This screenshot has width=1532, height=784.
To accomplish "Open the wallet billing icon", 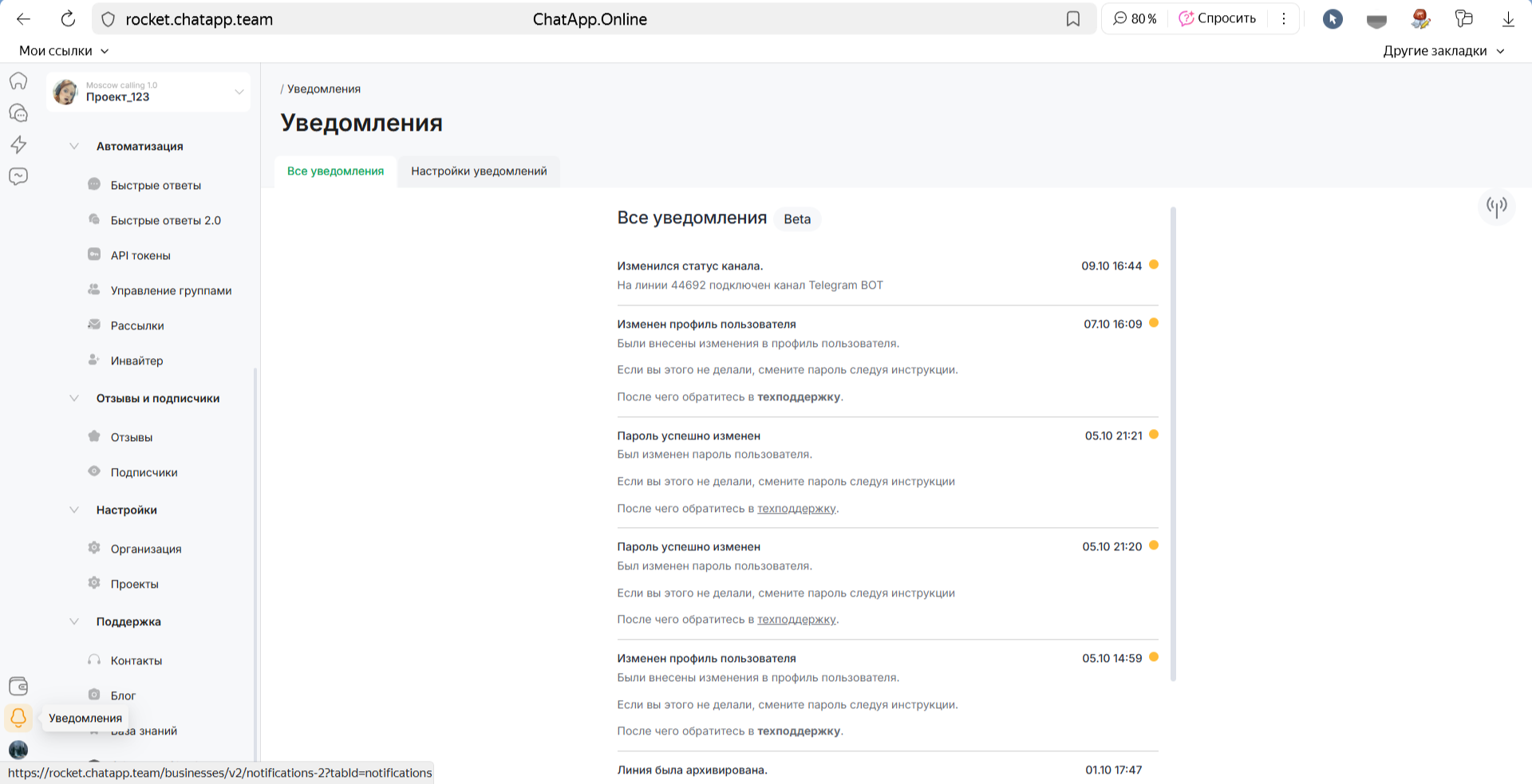I will tap(18, 686).
